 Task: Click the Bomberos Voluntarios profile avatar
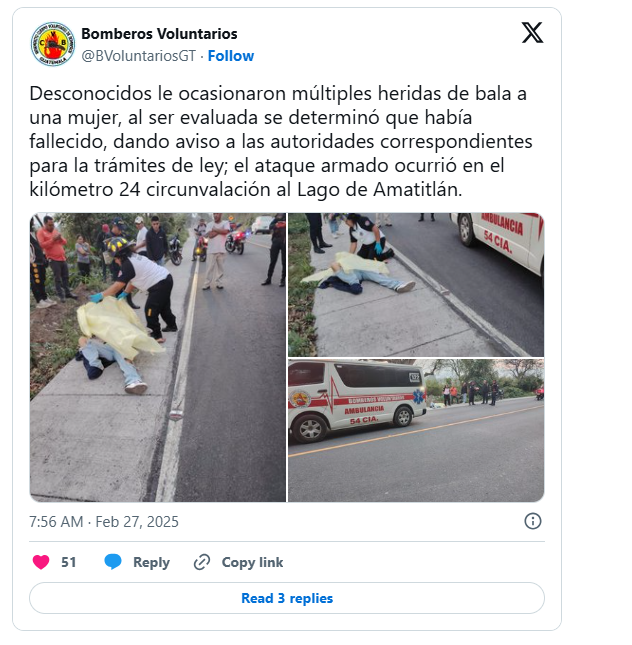[x=53, y=44]
